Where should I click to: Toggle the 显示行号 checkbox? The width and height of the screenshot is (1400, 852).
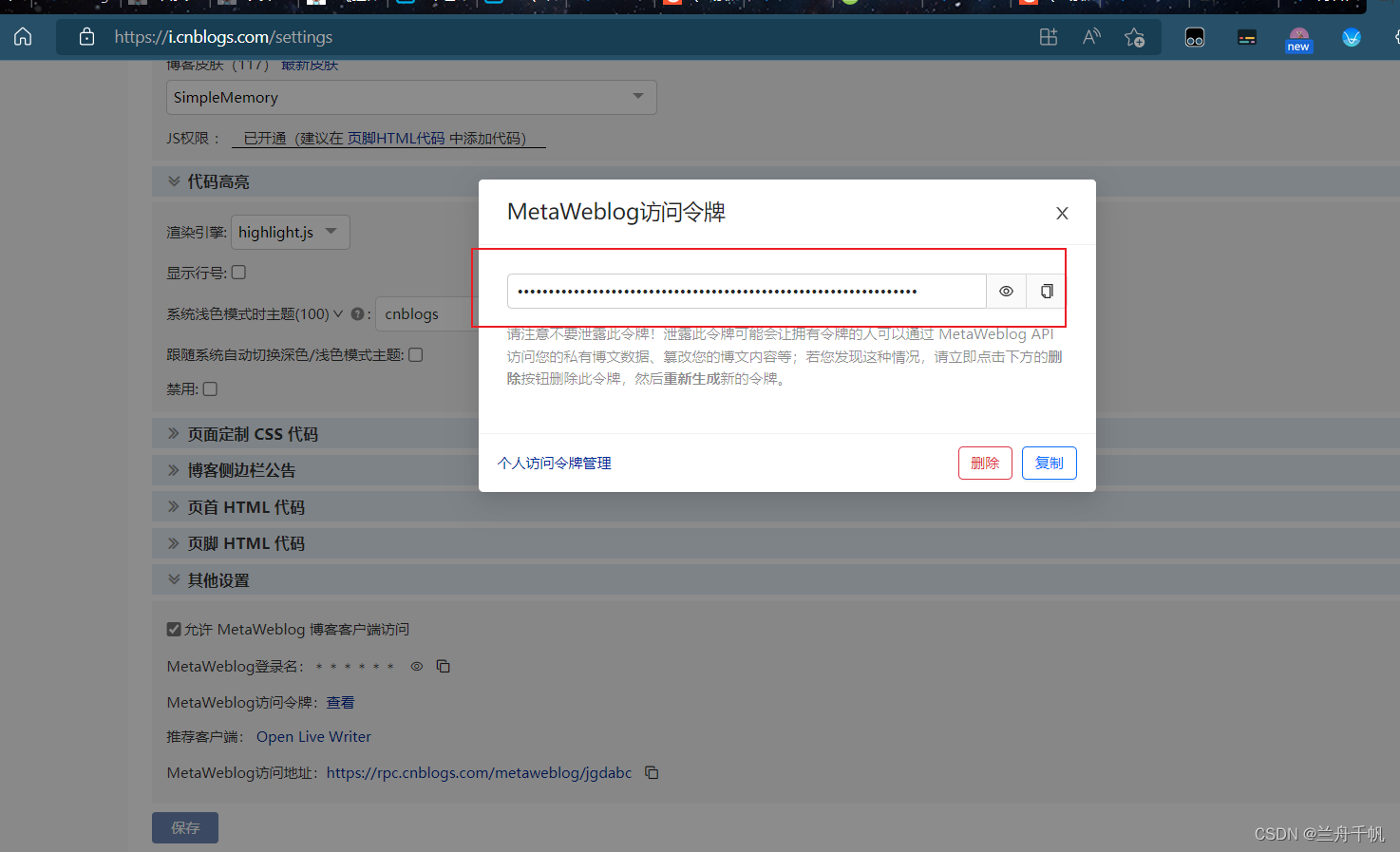pos(238,273)
